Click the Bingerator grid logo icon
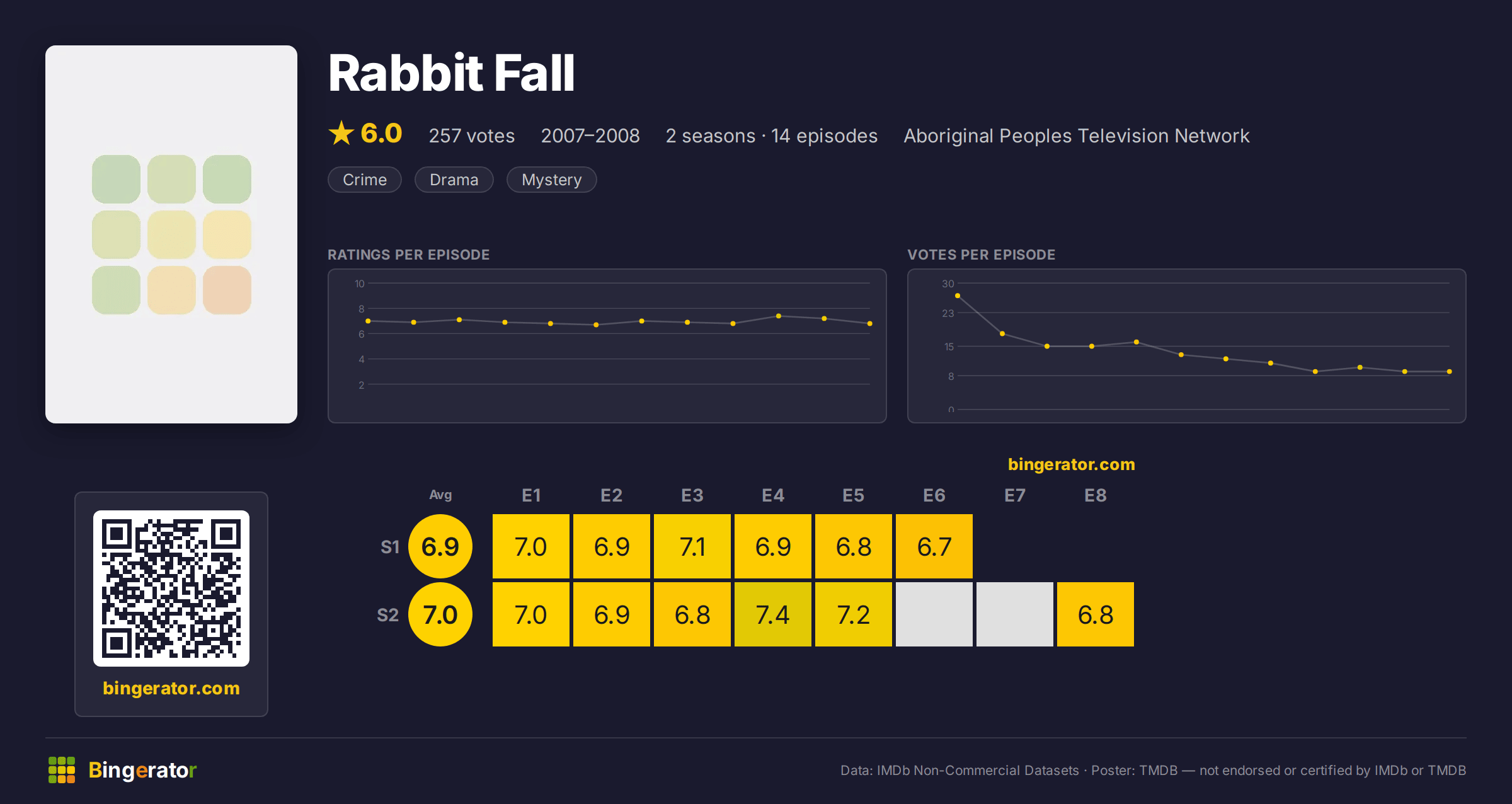The height and width of the screenshot is (804, 1512). [x=62, y=770]
